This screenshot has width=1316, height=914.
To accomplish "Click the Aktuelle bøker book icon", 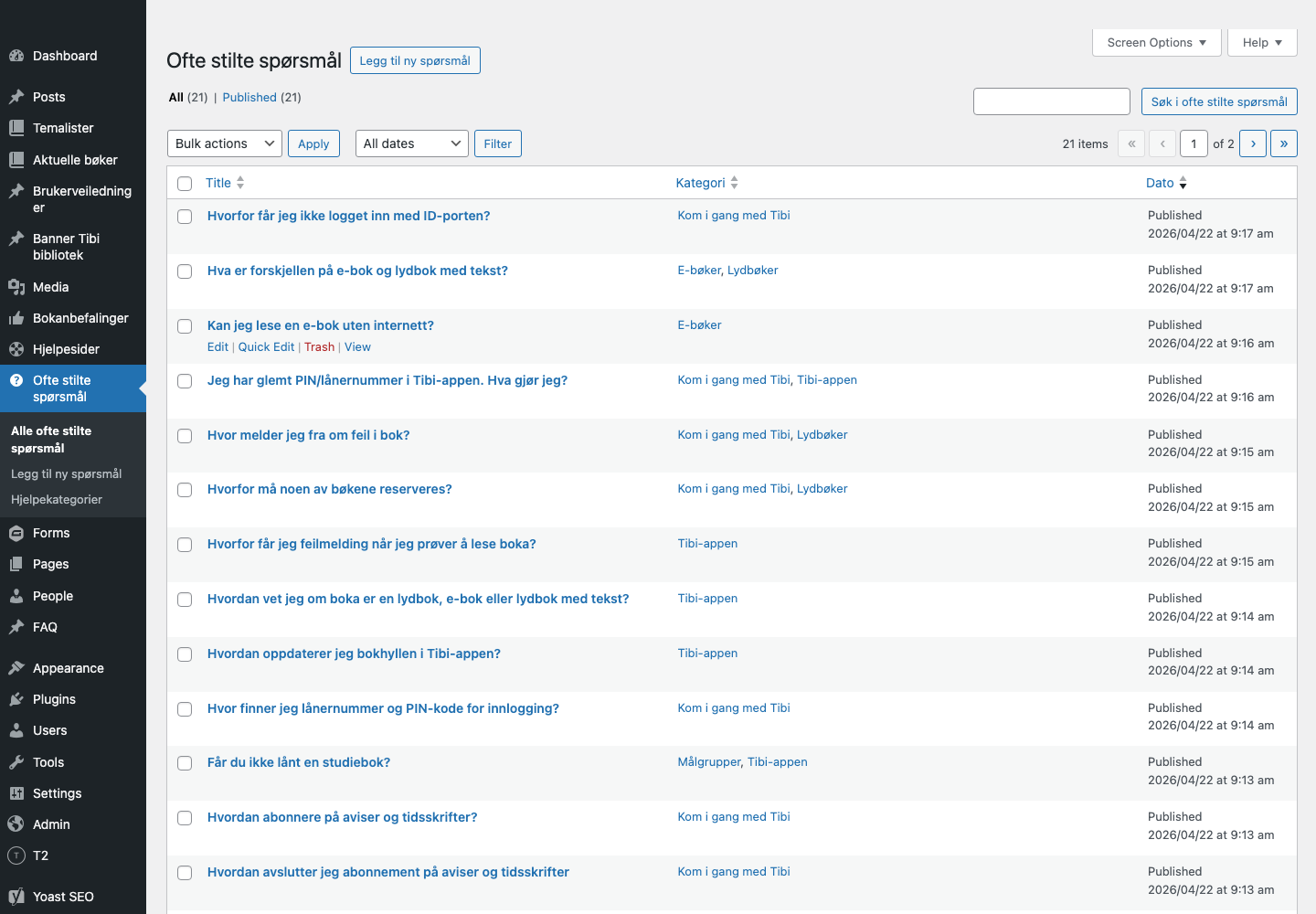I will tap(16, 160).
